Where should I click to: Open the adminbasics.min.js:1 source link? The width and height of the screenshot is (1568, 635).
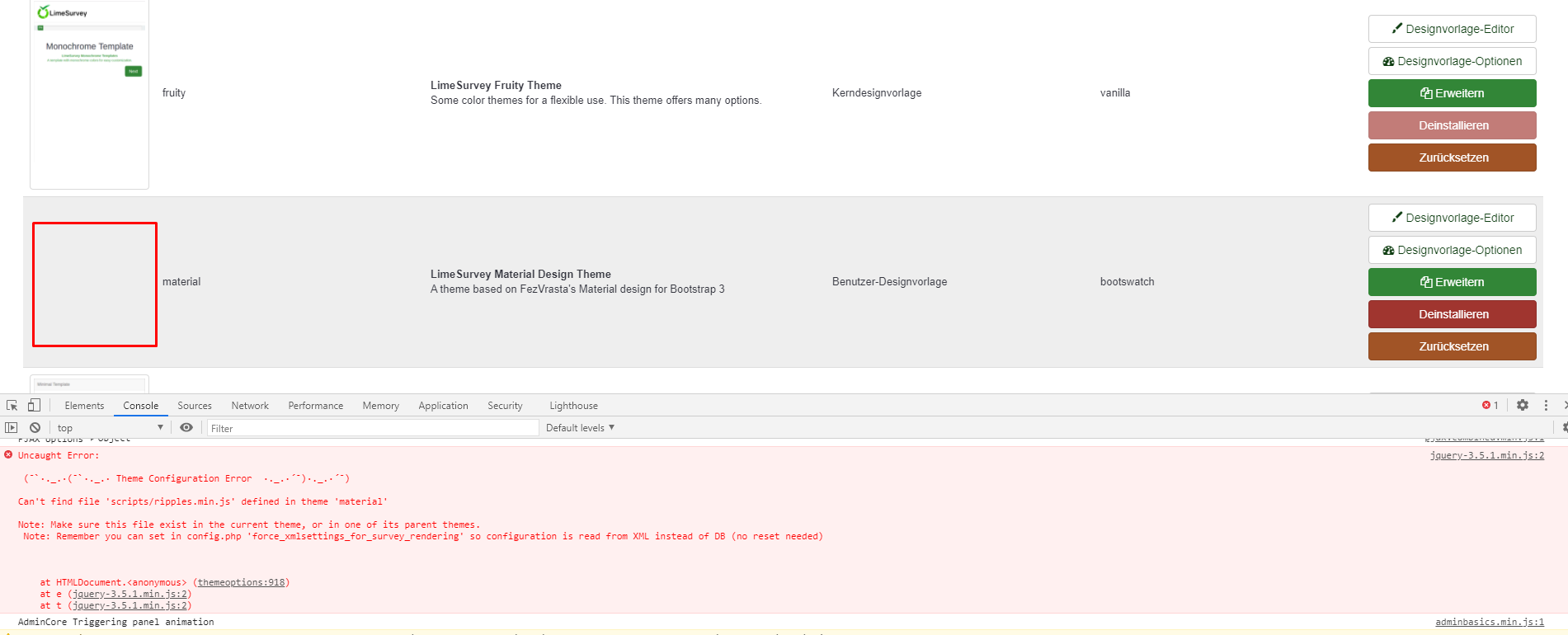[1490, 622]
